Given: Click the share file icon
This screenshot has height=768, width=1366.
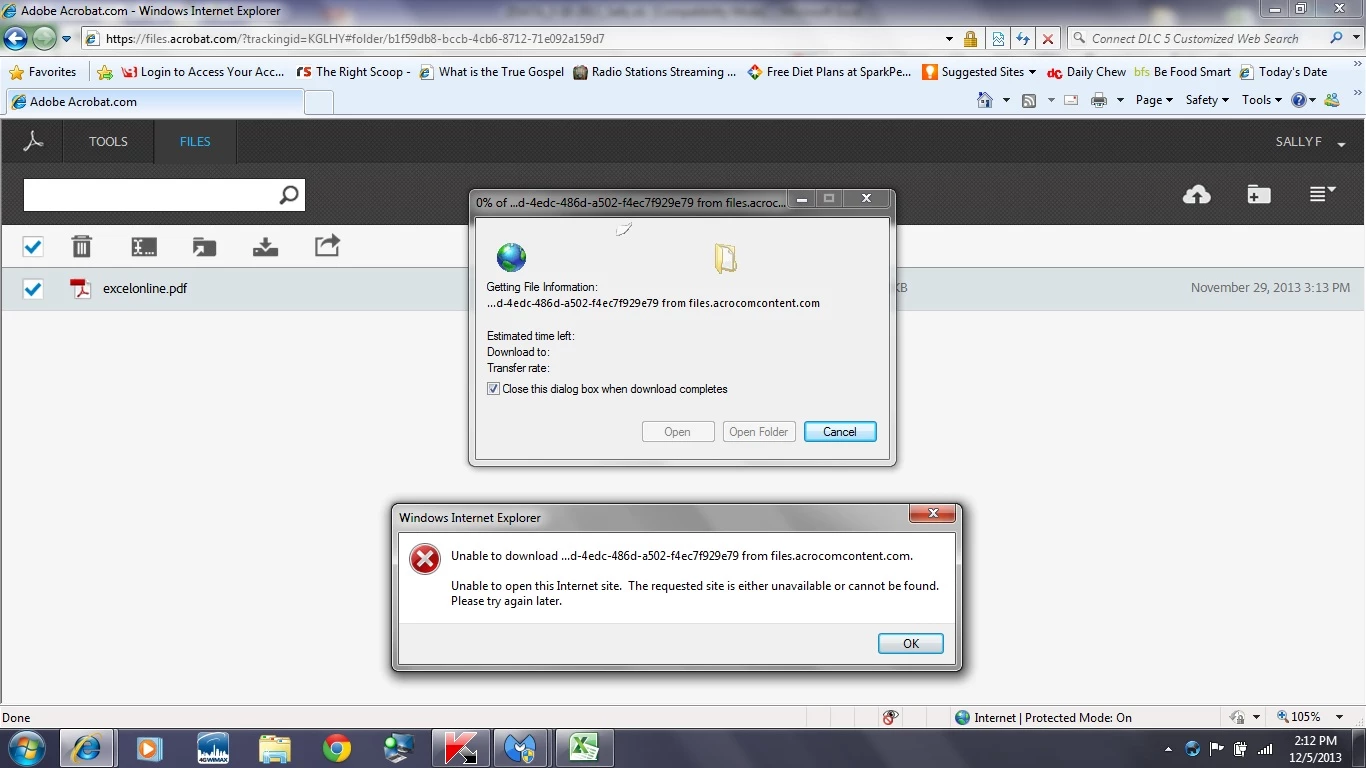Looking at the screenshot, I should click(x=327, y=245).
